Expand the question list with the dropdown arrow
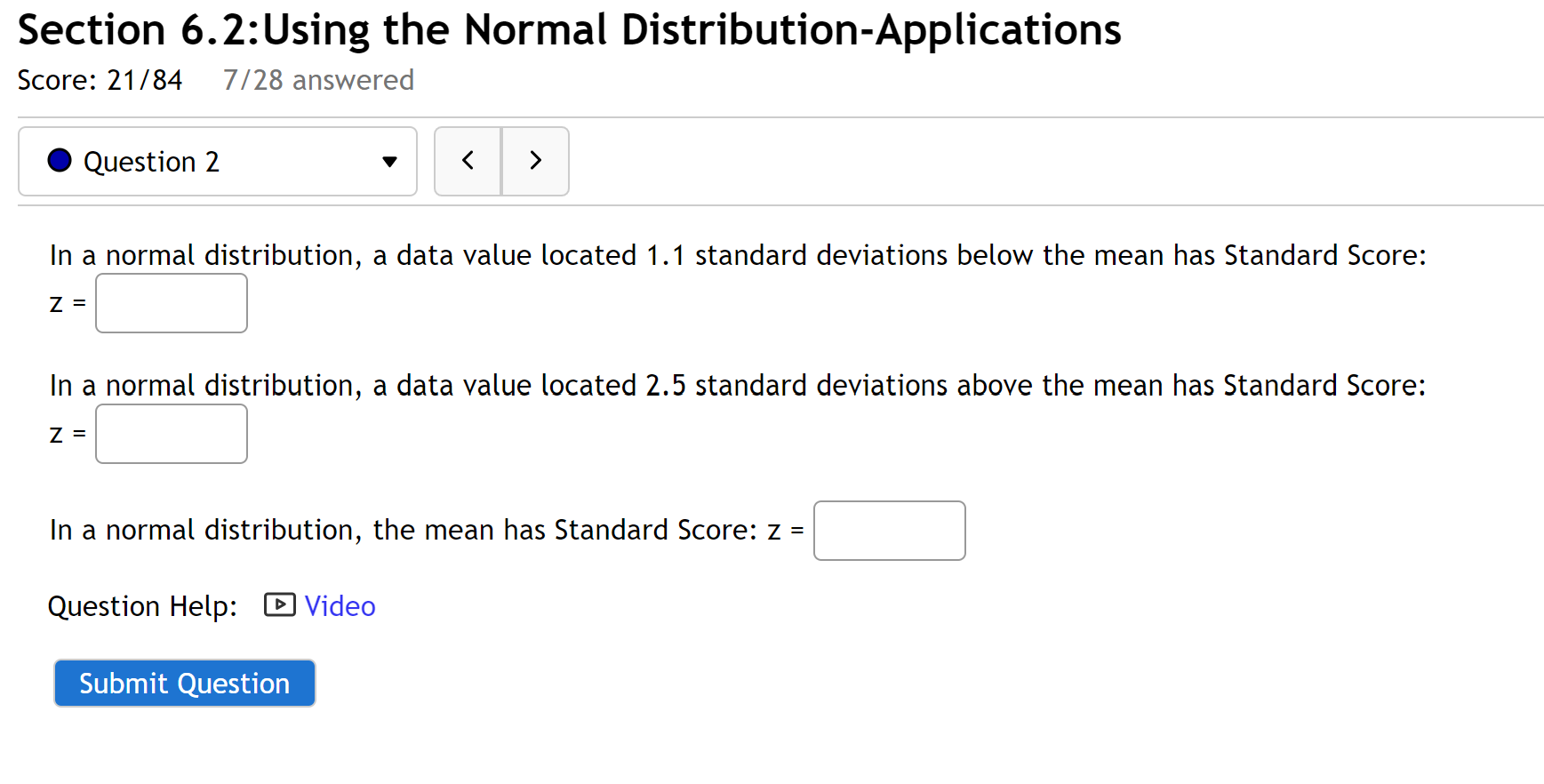1544x784 pixels. click(x=389, y=162)
